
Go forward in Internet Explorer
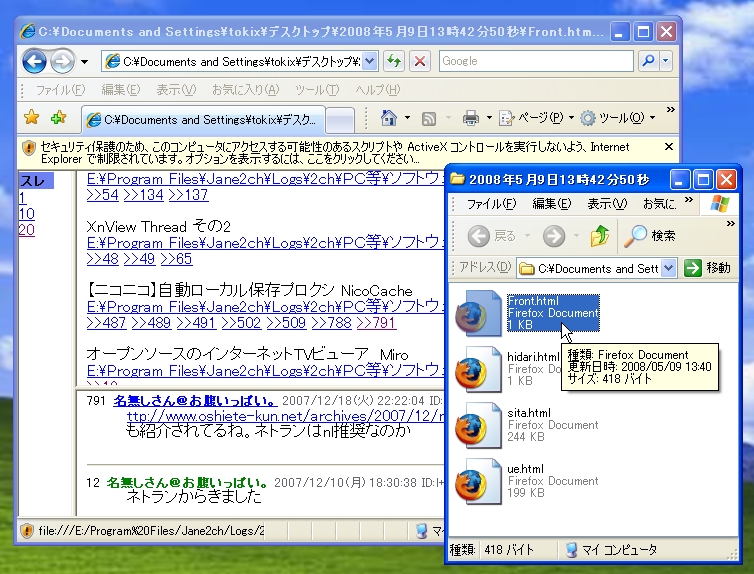pos(62,62)
